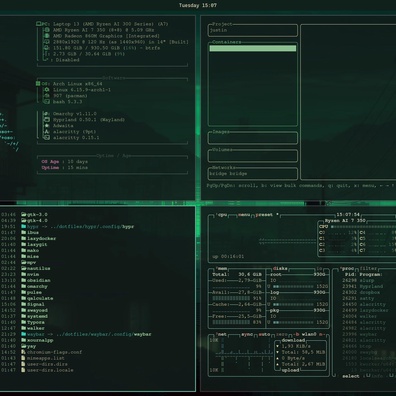Click the file icon beside mimeapps.list

tap(24, 358)
